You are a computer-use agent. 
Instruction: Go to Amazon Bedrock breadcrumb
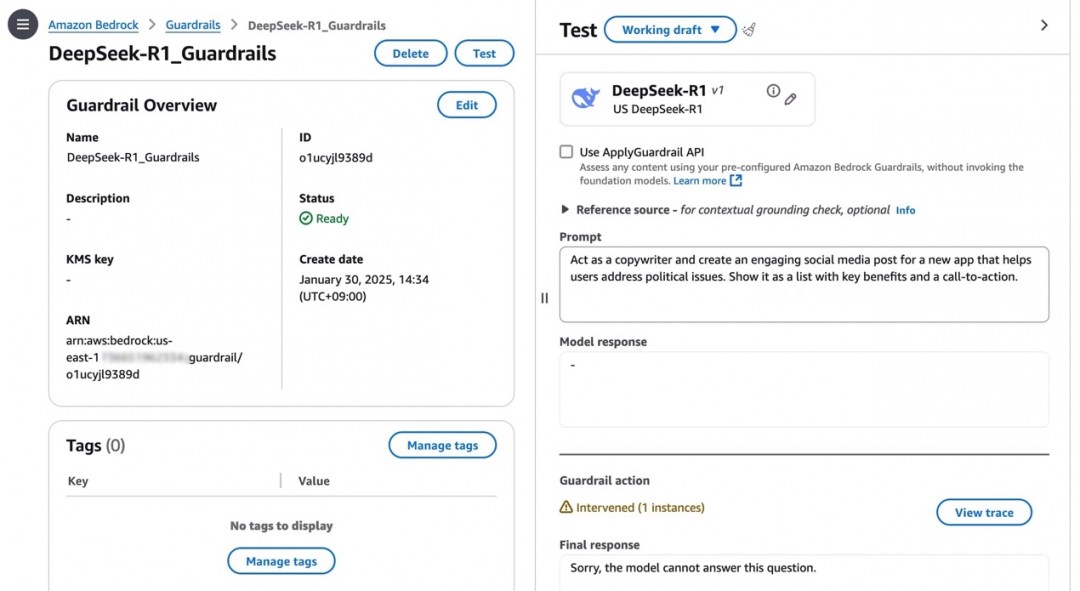click(x=93, y=25)
